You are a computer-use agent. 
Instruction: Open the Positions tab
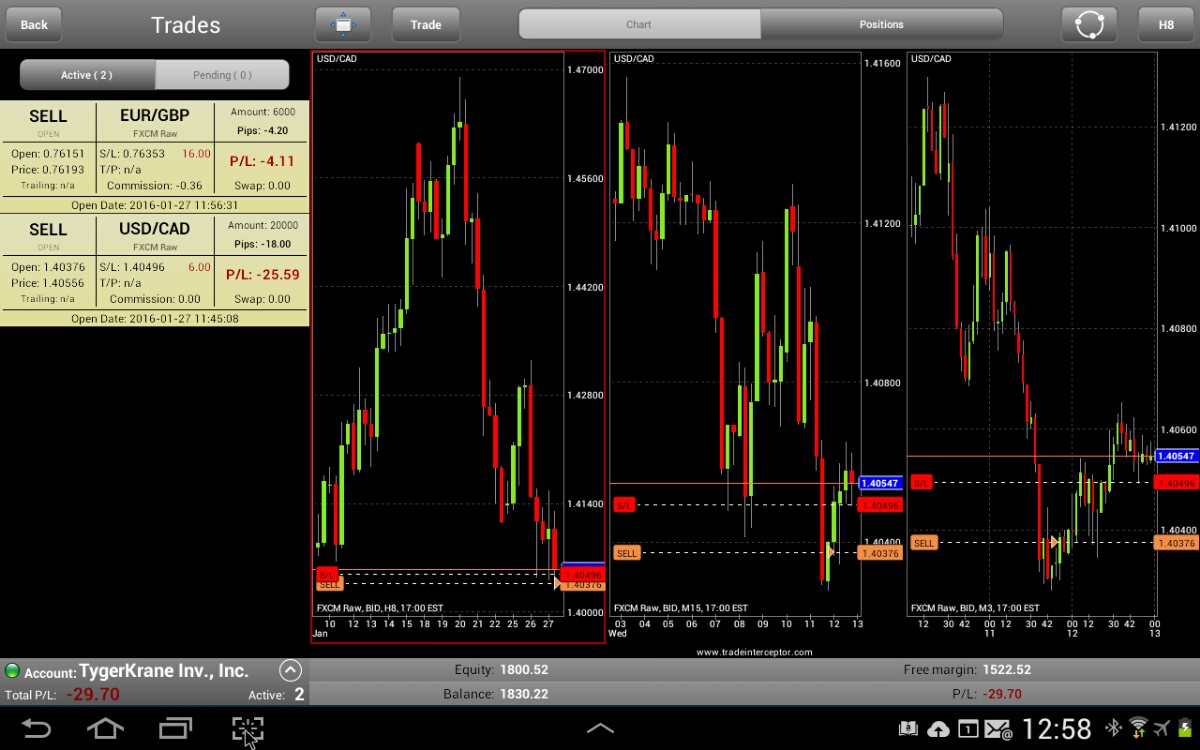881,24
